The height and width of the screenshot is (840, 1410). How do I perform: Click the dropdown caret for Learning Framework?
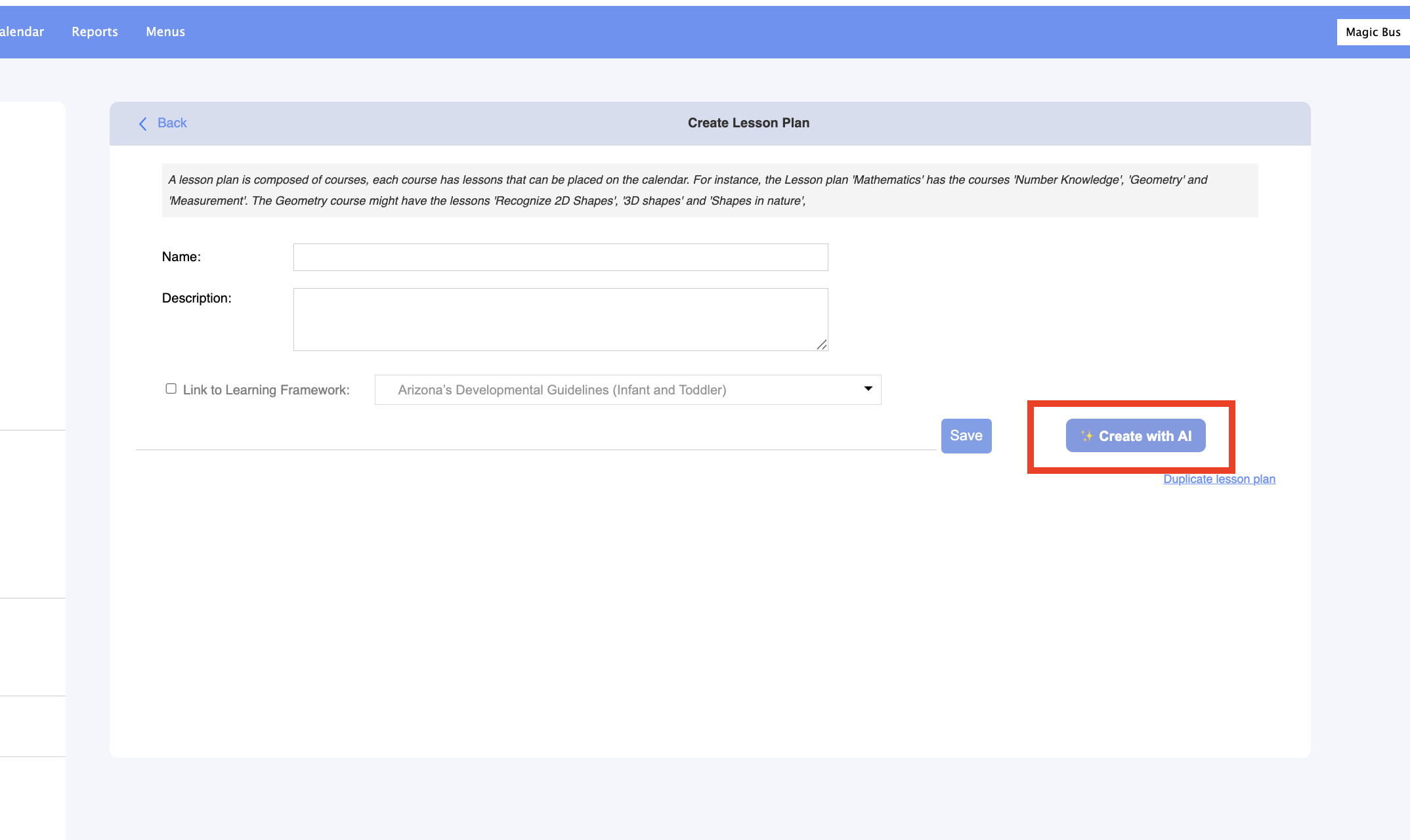tap(868, 388)
